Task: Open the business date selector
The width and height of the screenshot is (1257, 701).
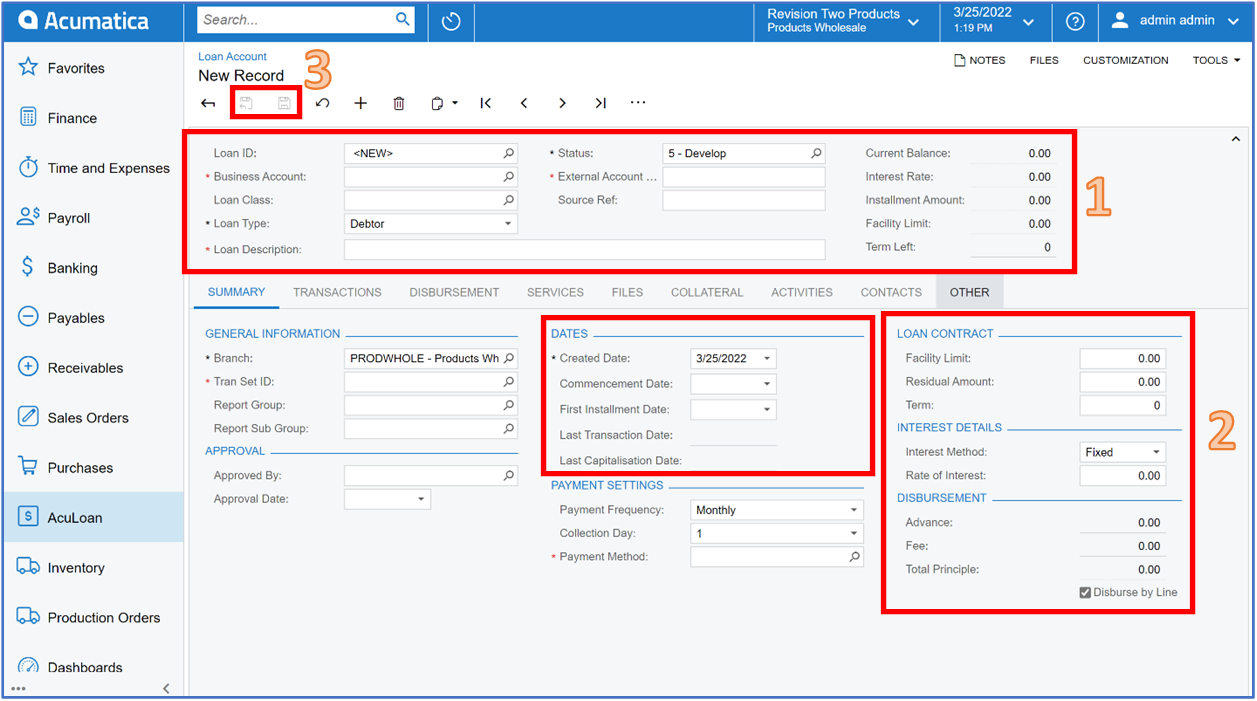Action: coord(994,21)
